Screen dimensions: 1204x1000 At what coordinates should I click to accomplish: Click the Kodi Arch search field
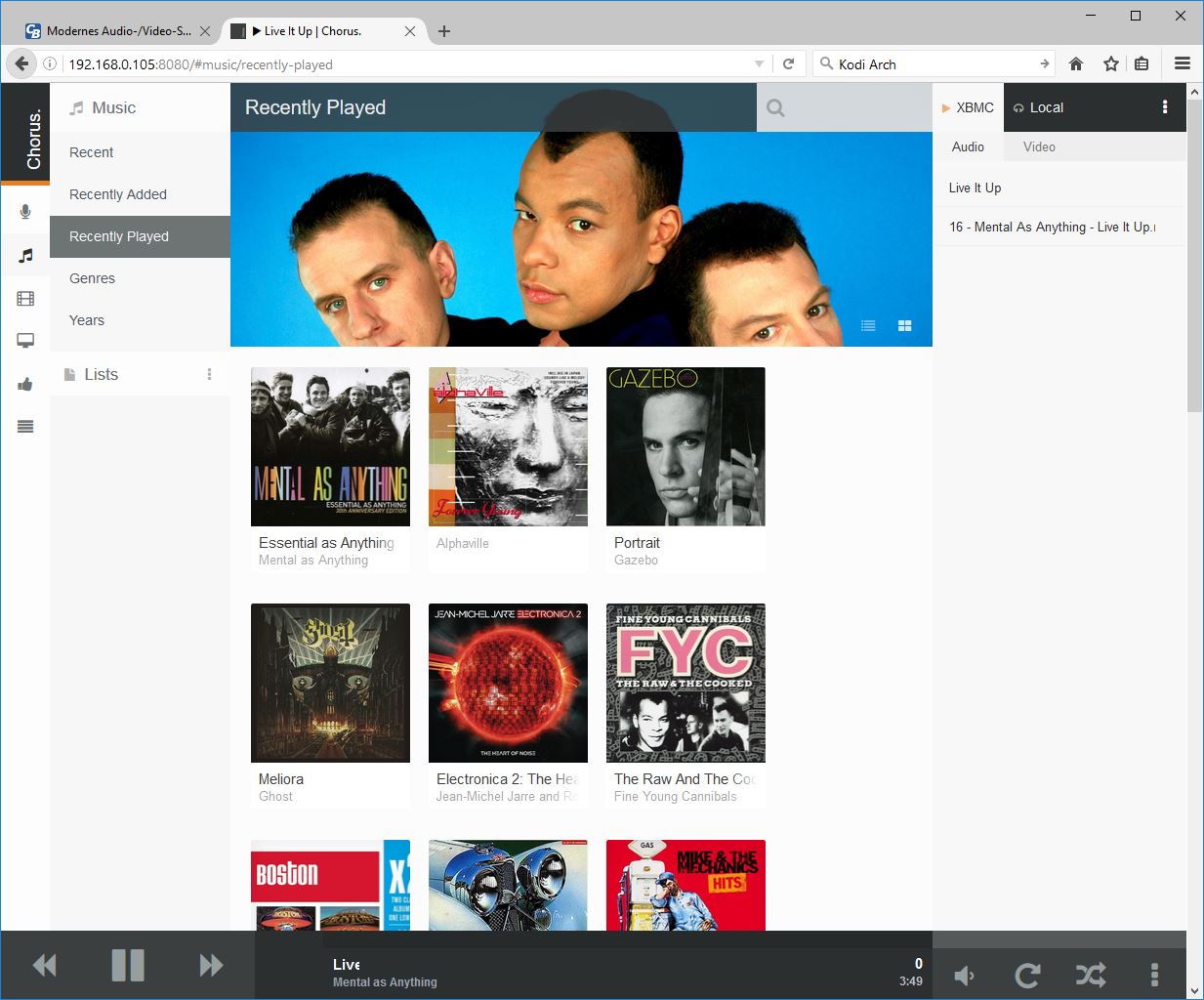(935, 64)
